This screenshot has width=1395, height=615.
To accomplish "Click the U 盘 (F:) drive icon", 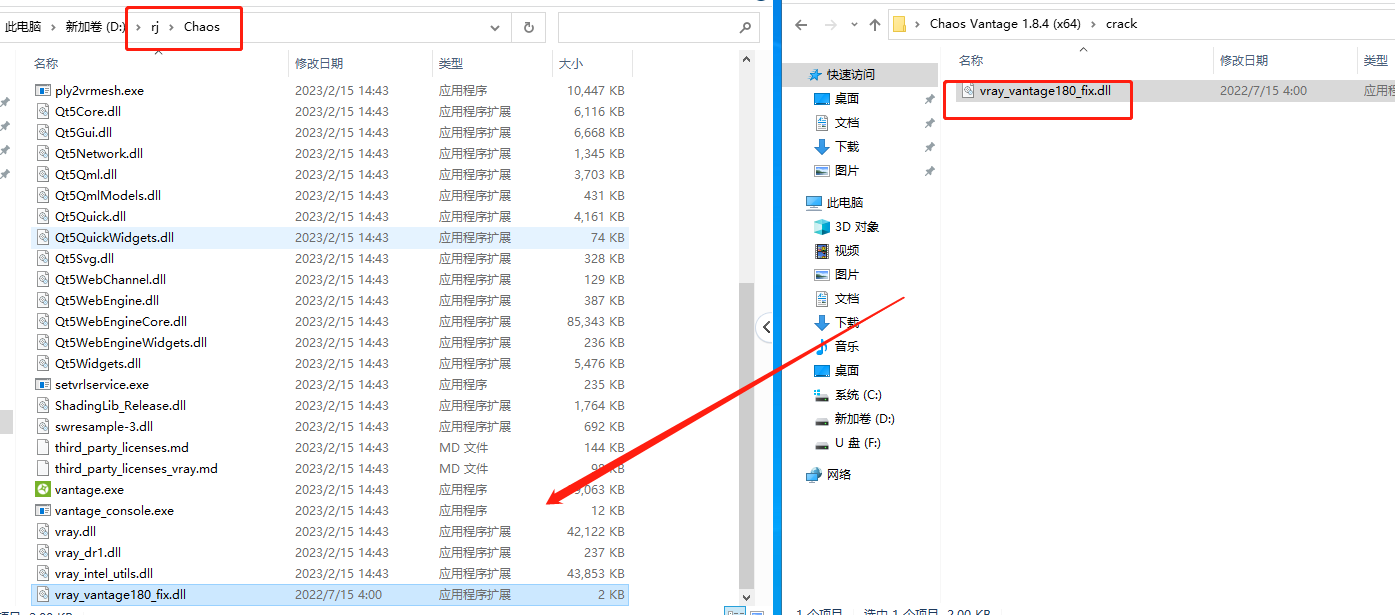I will point(822,443).
